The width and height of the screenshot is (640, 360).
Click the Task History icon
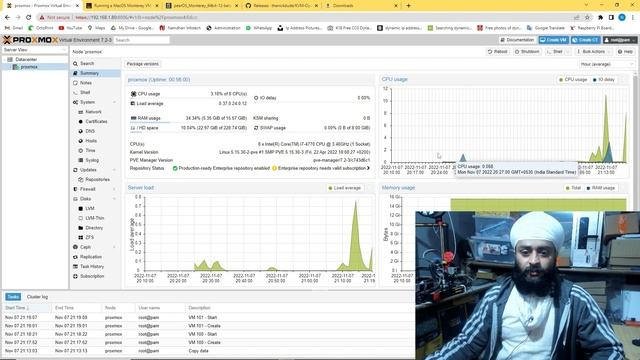75,267
